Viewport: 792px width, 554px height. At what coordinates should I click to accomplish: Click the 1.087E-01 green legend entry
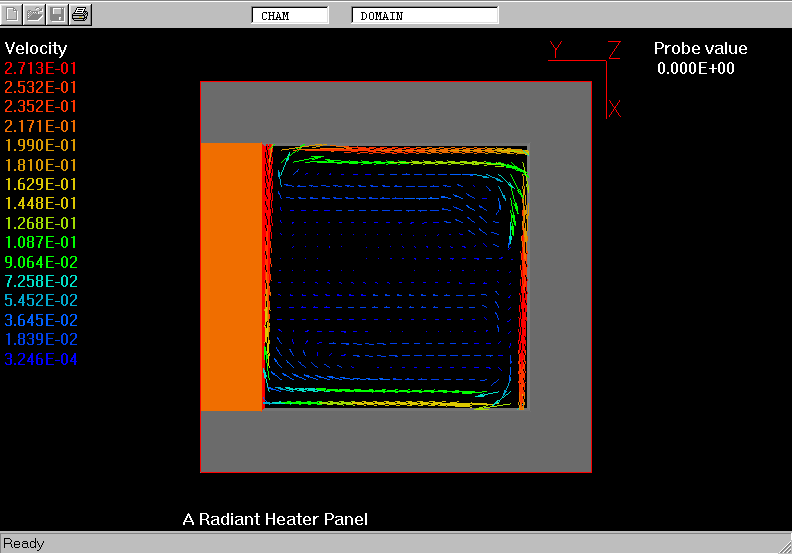pos(41,243)
